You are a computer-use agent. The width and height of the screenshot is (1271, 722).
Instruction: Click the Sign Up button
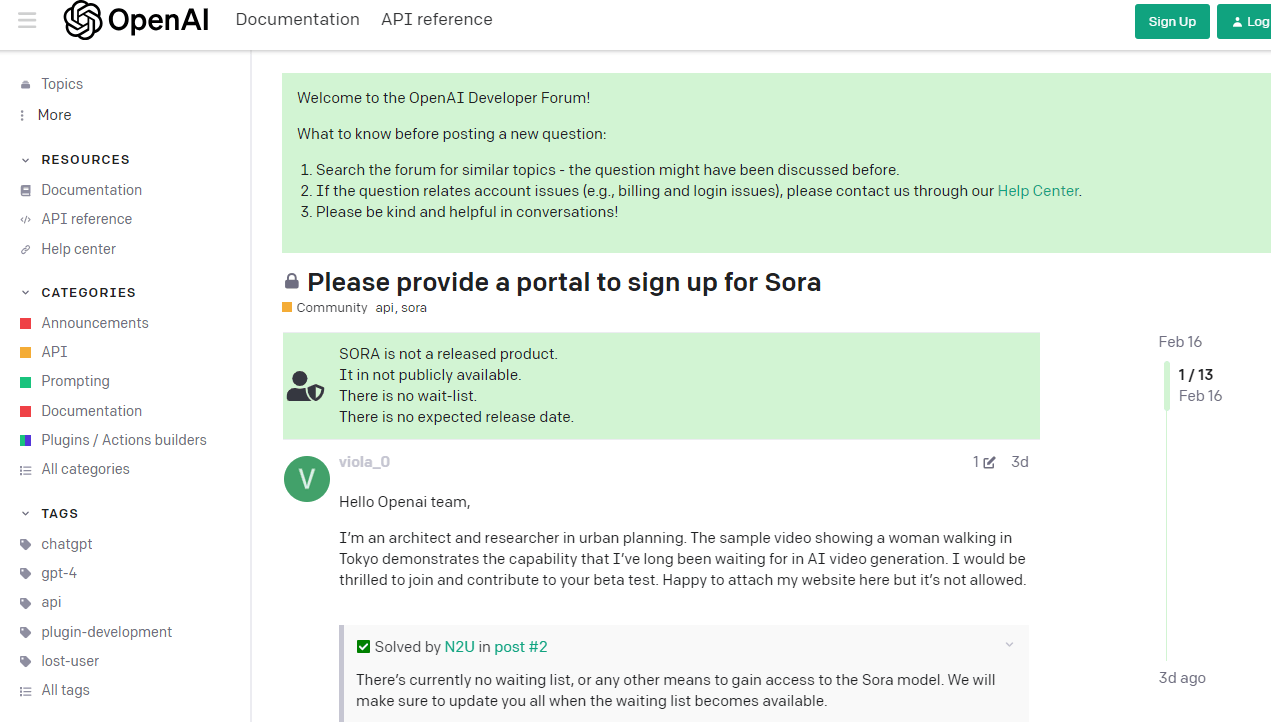click(1172, 22)
